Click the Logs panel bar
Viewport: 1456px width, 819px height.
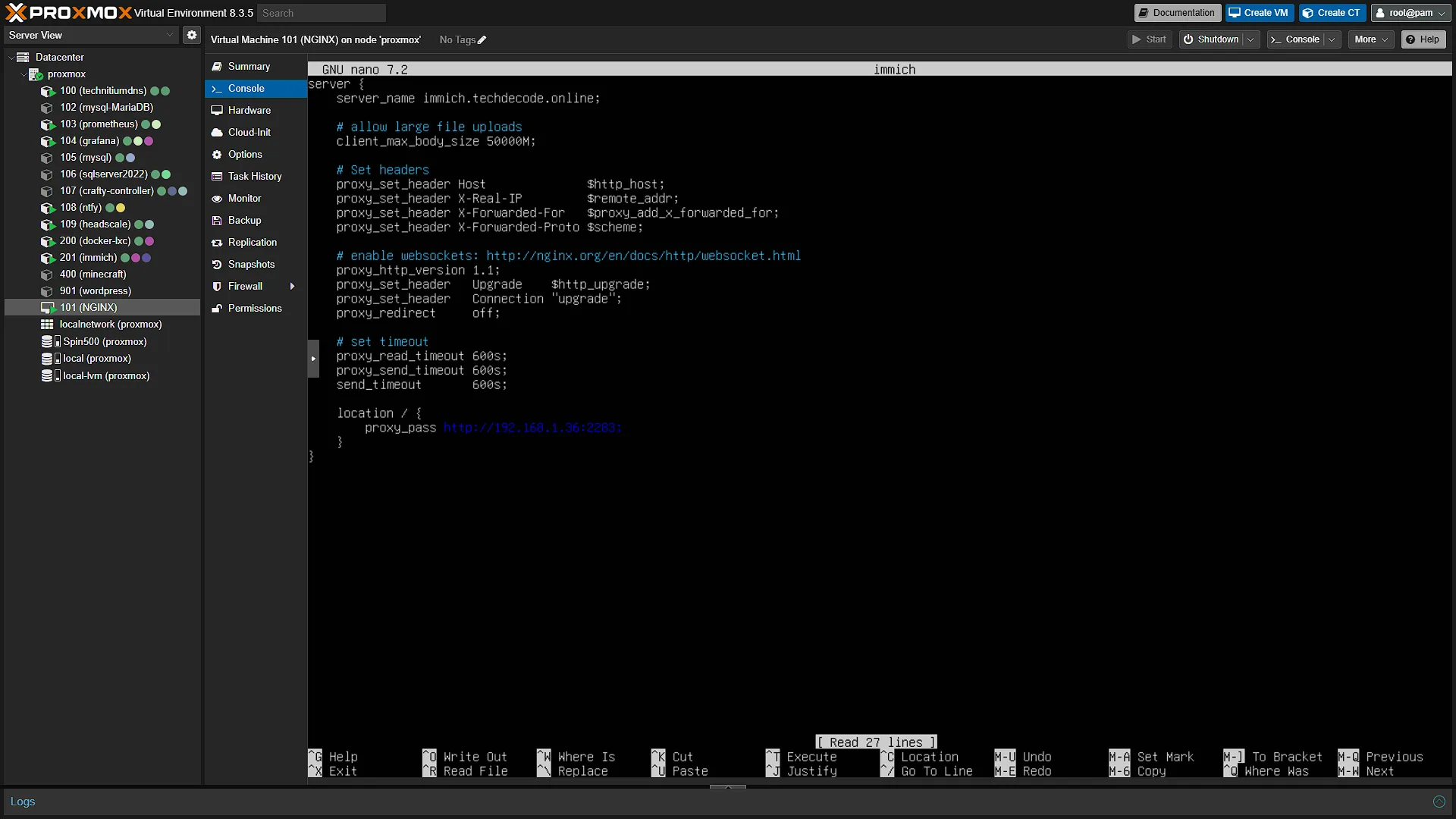728,802
